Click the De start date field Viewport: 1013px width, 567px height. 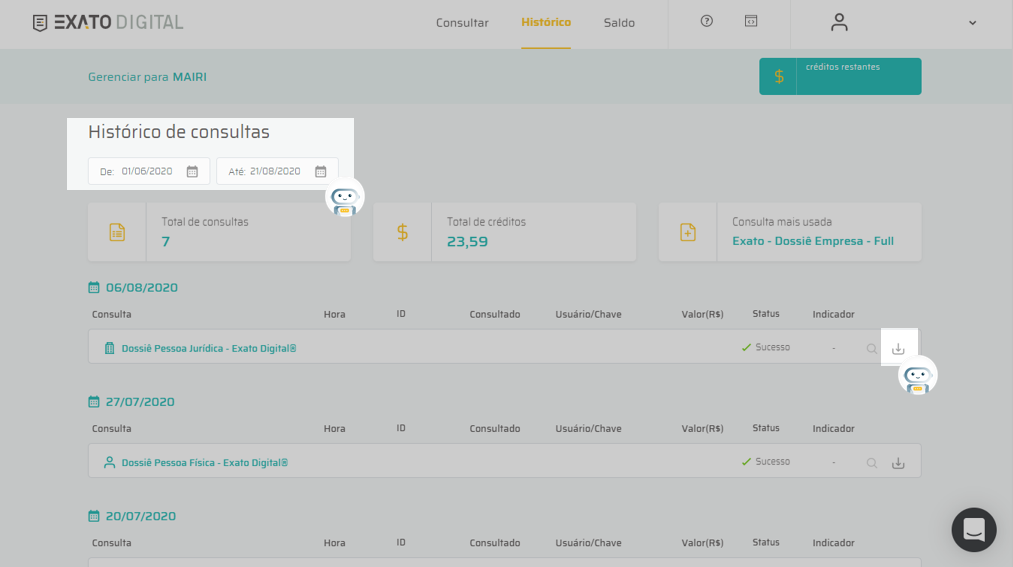pyautogui.click(x=146, y=172)
